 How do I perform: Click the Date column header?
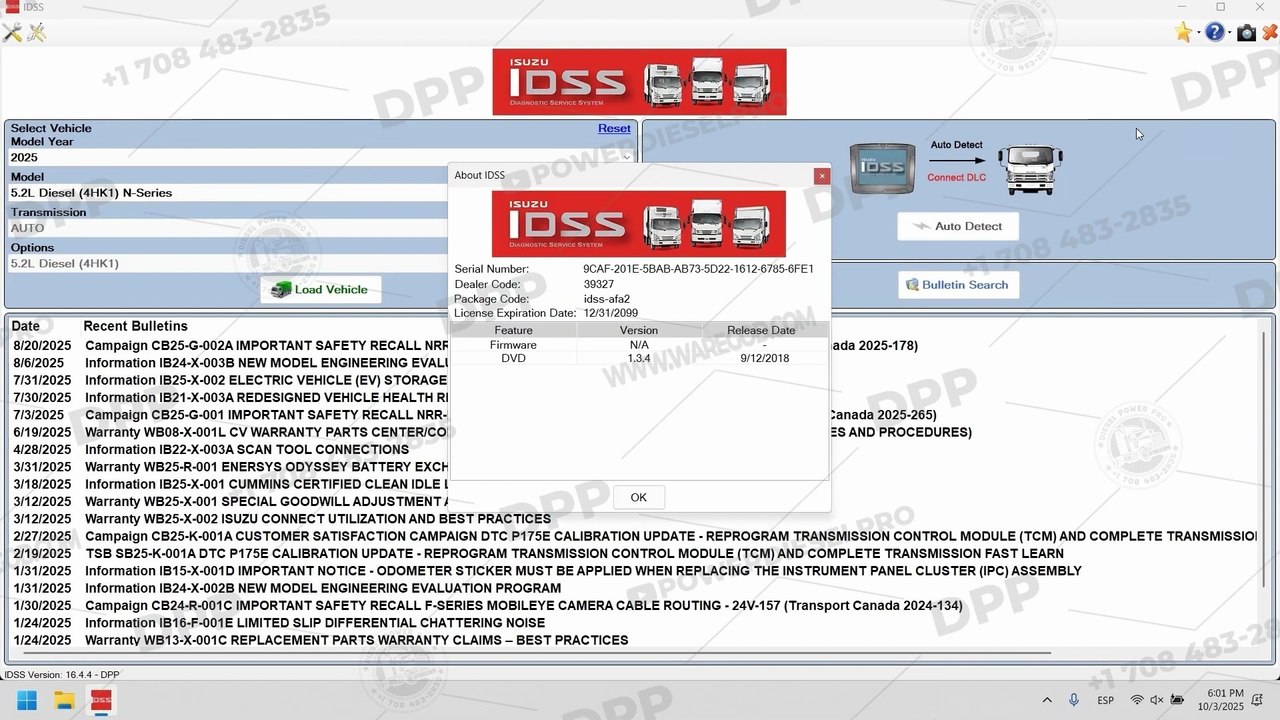26,326
